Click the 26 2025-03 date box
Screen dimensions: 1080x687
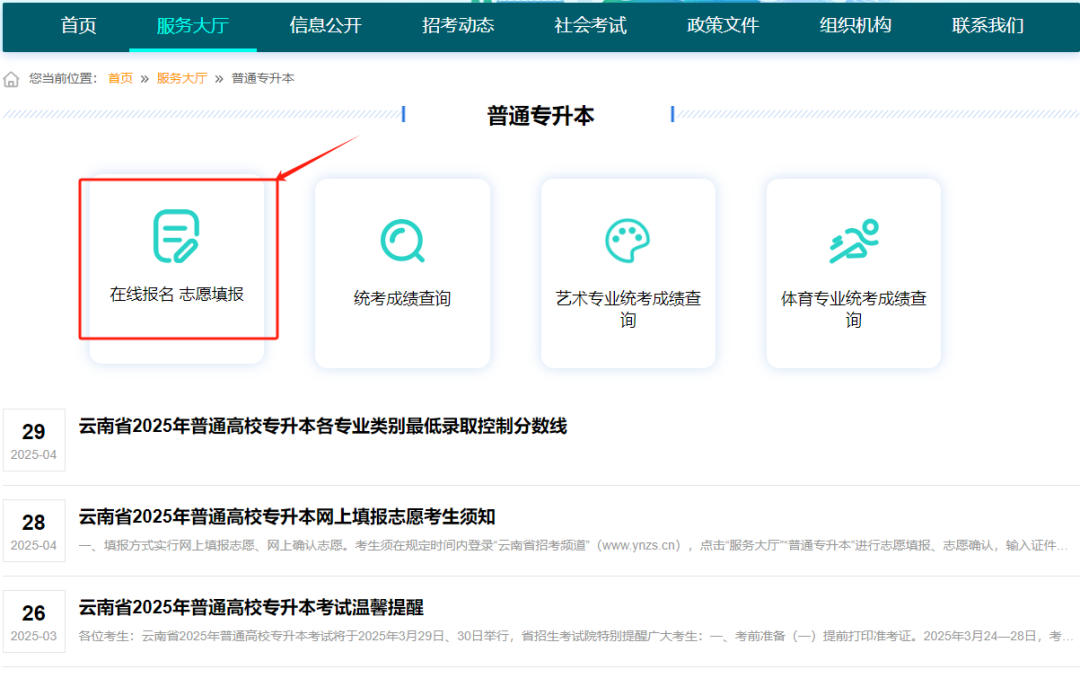tap(34, 622)
